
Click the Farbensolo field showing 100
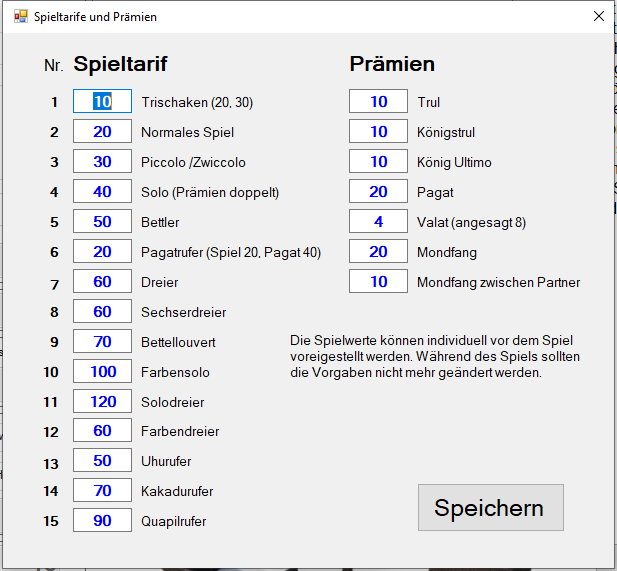point(102,372)
